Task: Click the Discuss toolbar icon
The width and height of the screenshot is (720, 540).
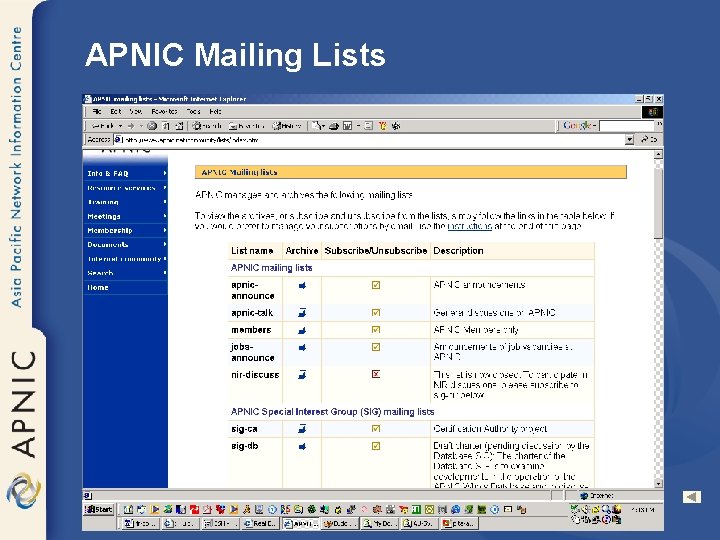Action: pos(368,126)
